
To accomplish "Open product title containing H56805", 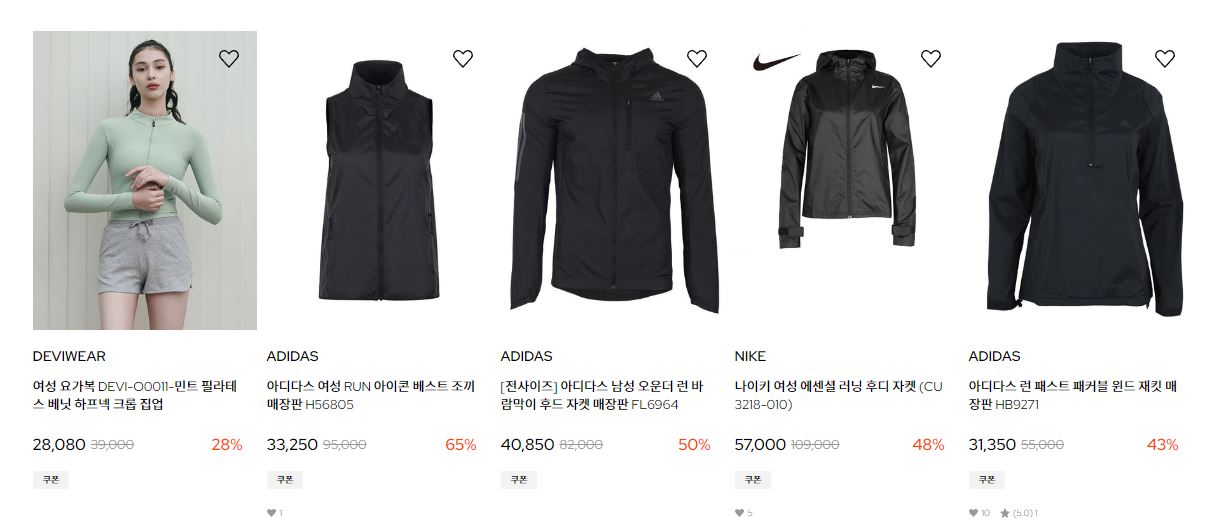I will [x=372, y=395].
